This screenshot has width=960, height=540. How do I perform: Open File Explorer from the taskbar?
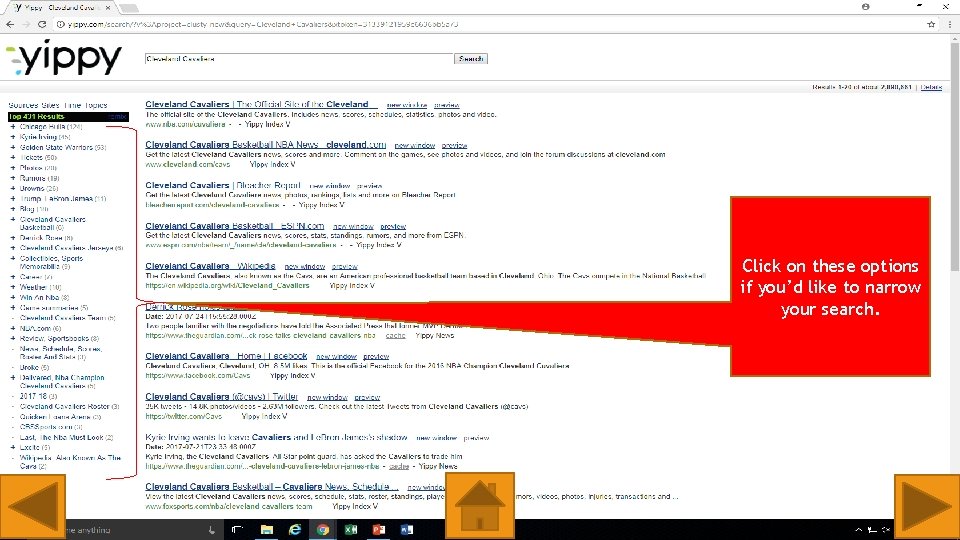pos(266,530)
